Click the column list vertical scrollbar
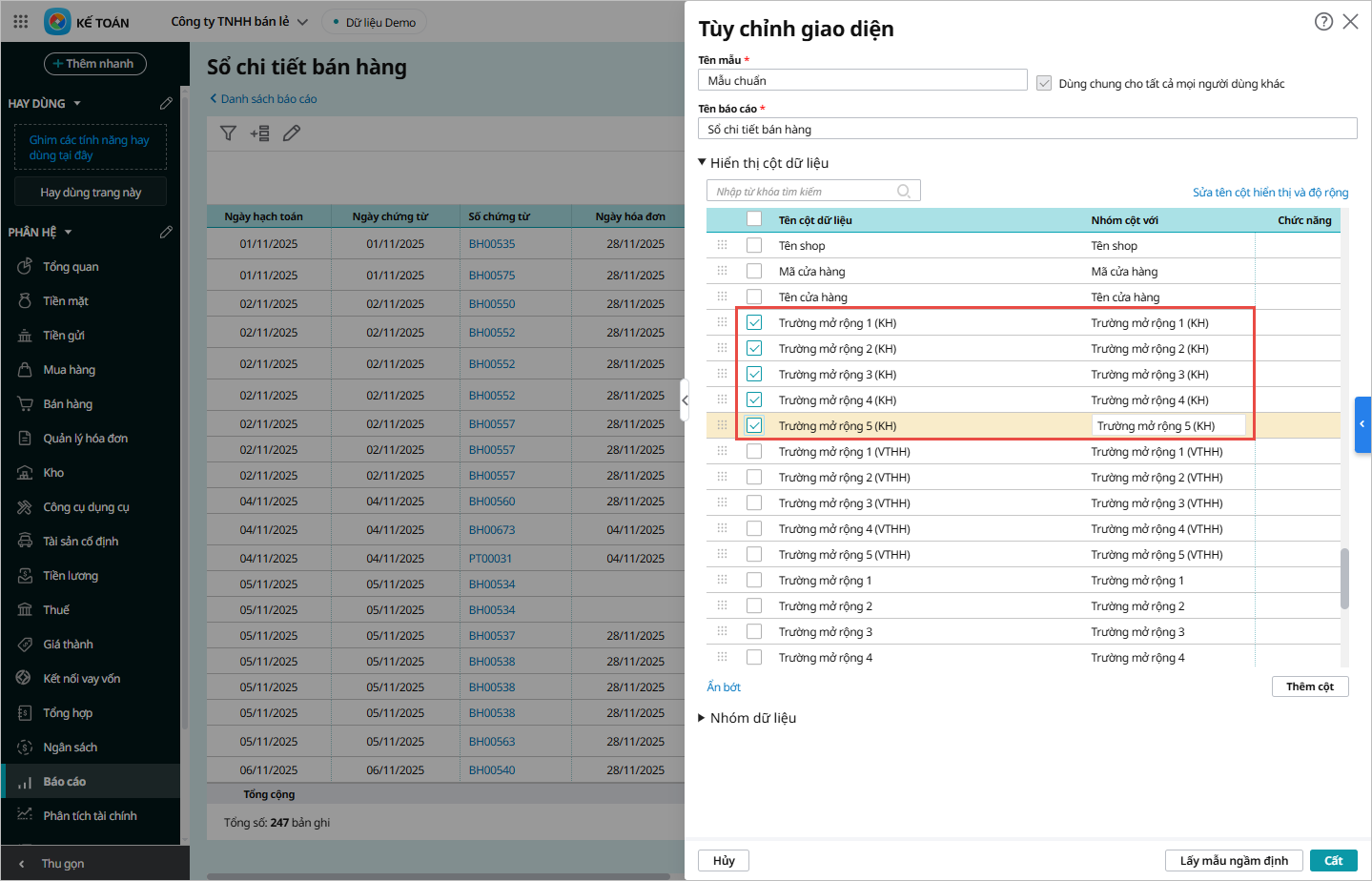Screen dimensions: 1372x881 click(x=1344, y=578)
